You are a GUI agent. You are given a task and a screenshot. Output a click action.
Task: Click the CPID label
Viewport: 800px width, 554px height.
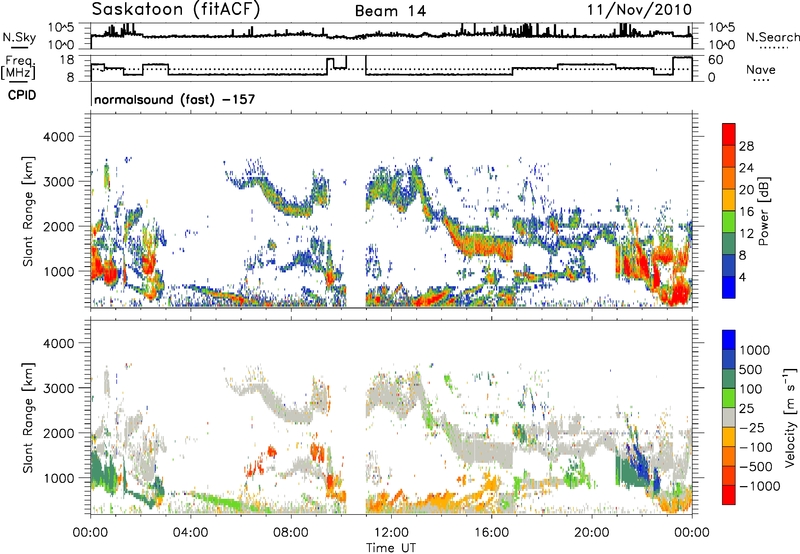(22, 95)
